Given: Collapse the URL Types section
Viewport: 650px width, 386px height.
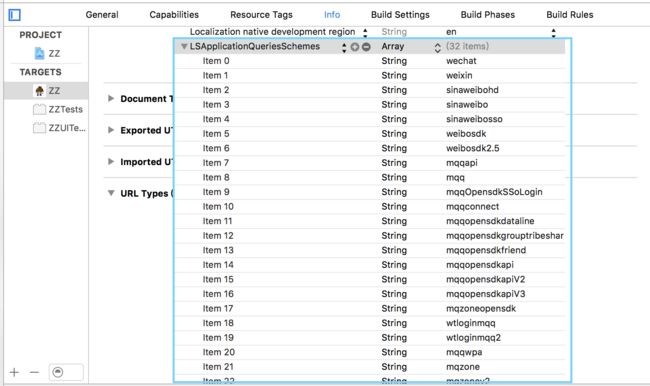Looking at the screenshot, I should point(111,193).
